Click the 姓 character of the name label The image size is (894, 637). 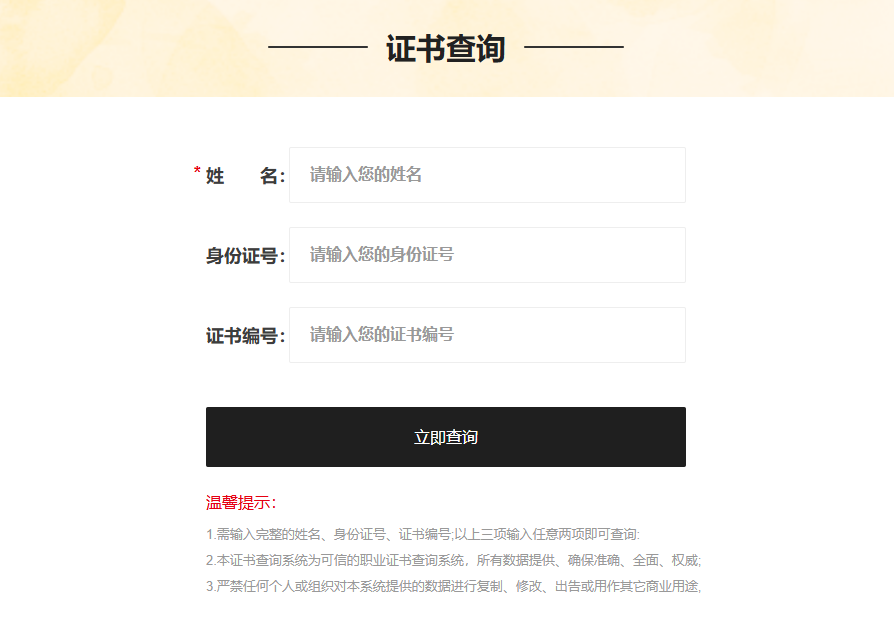(x=215, y=176)
